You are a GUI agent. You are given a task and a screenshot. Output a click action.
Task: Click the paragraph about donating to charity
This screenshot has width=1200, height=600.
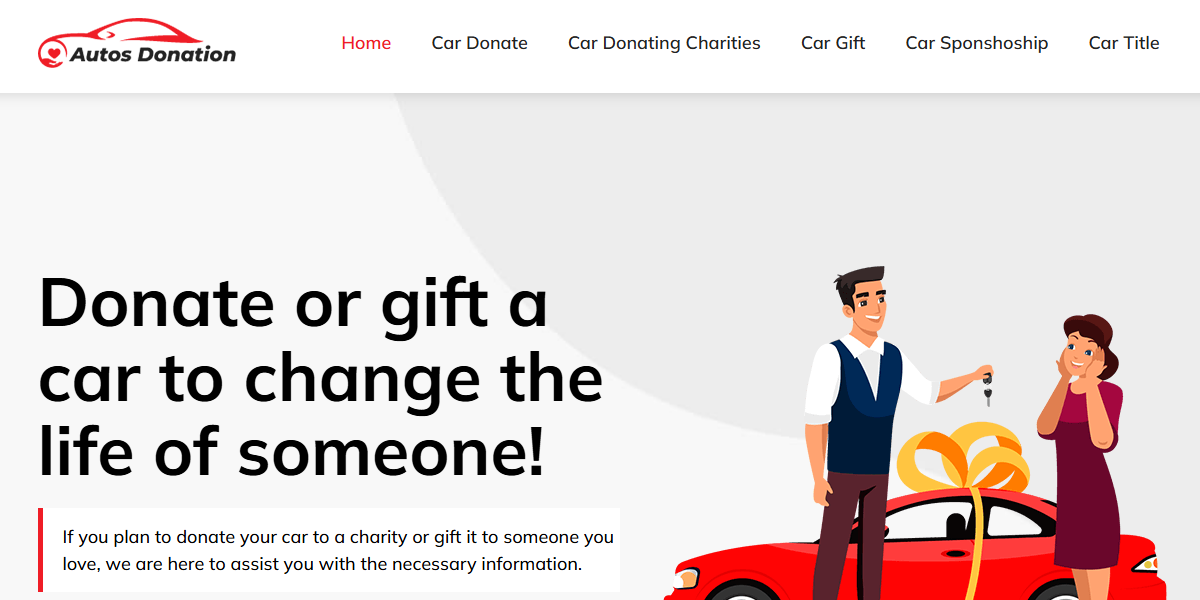338,550
